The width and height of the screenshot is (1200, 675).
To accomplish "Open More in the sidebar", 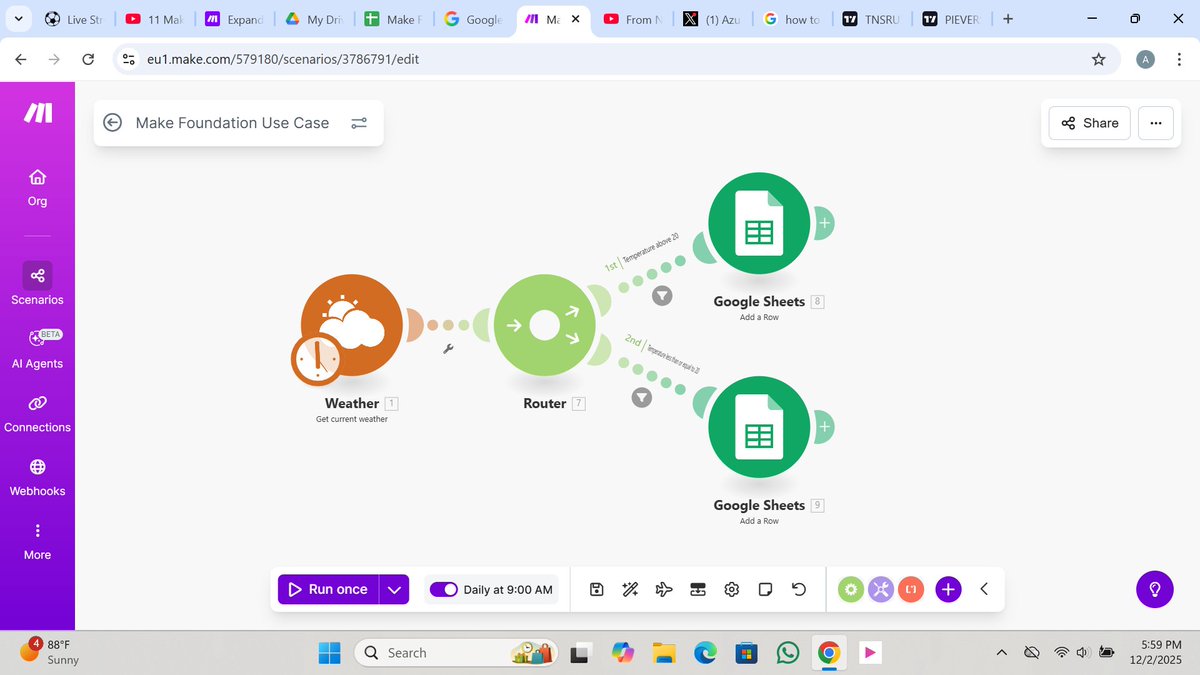I will (x=37, y=541).
